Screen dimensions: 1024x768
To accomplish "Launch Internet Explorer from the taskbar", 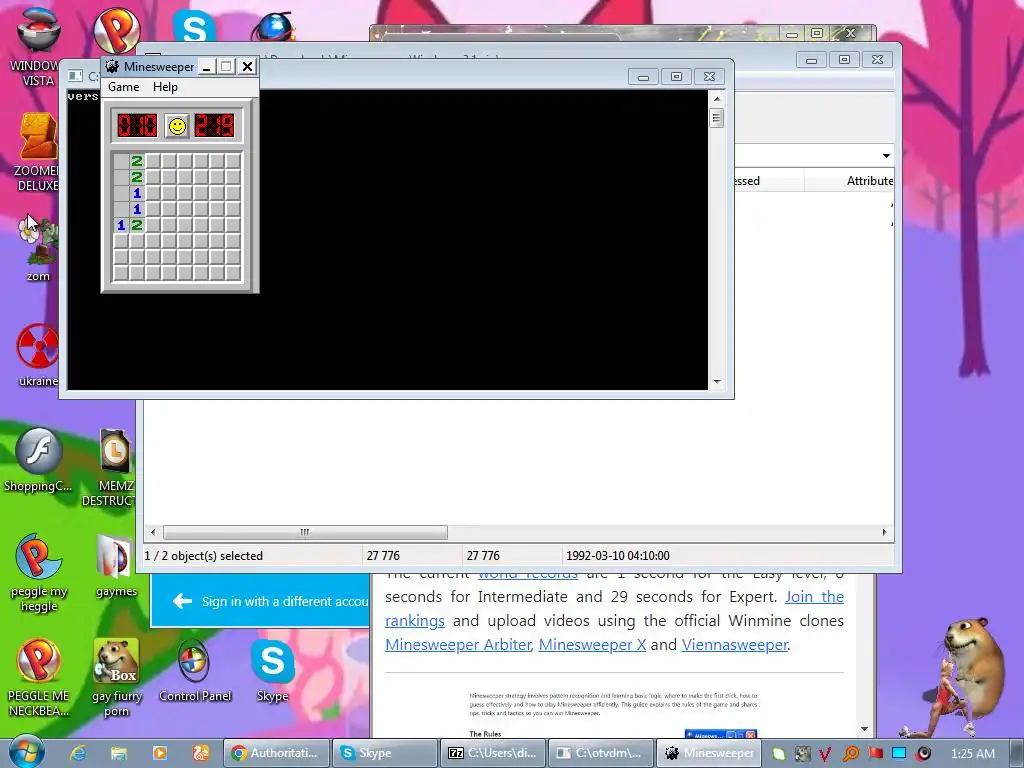I will click(x=78, y=753).
